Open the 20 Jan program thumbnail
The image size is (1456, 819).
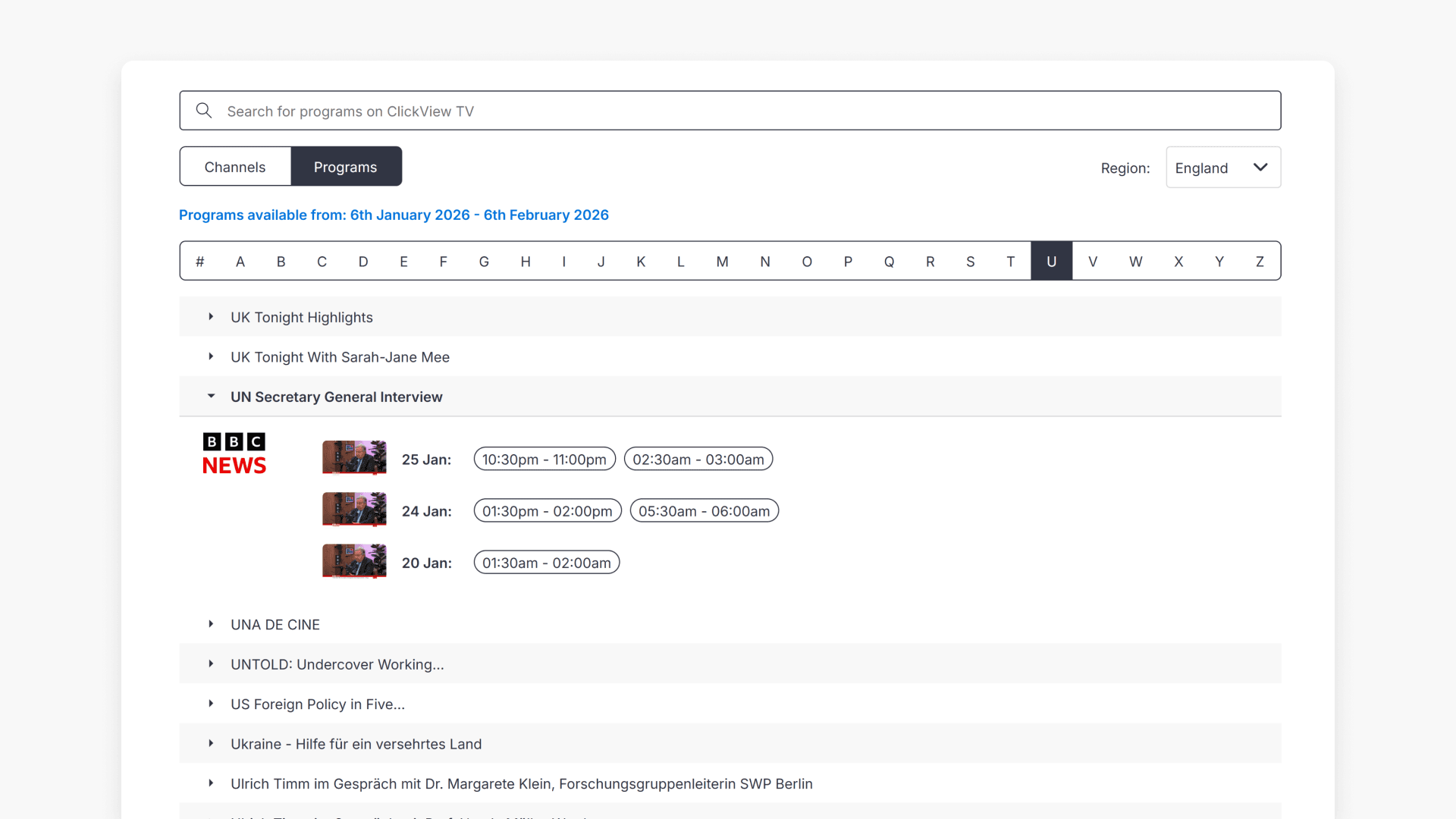pyautogui.click(x=354, y=561)
